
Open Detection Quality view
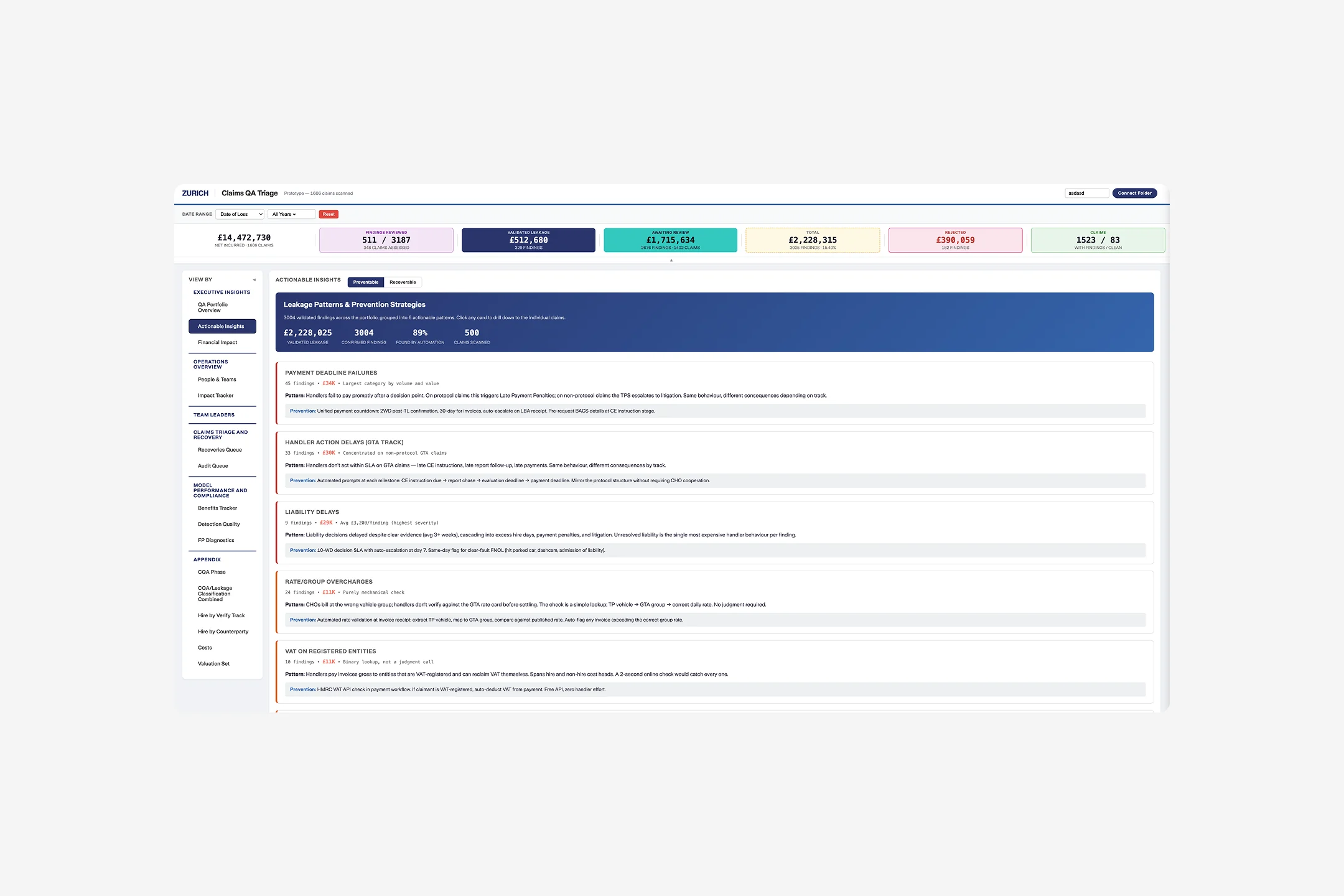click(x=222, y=524)
